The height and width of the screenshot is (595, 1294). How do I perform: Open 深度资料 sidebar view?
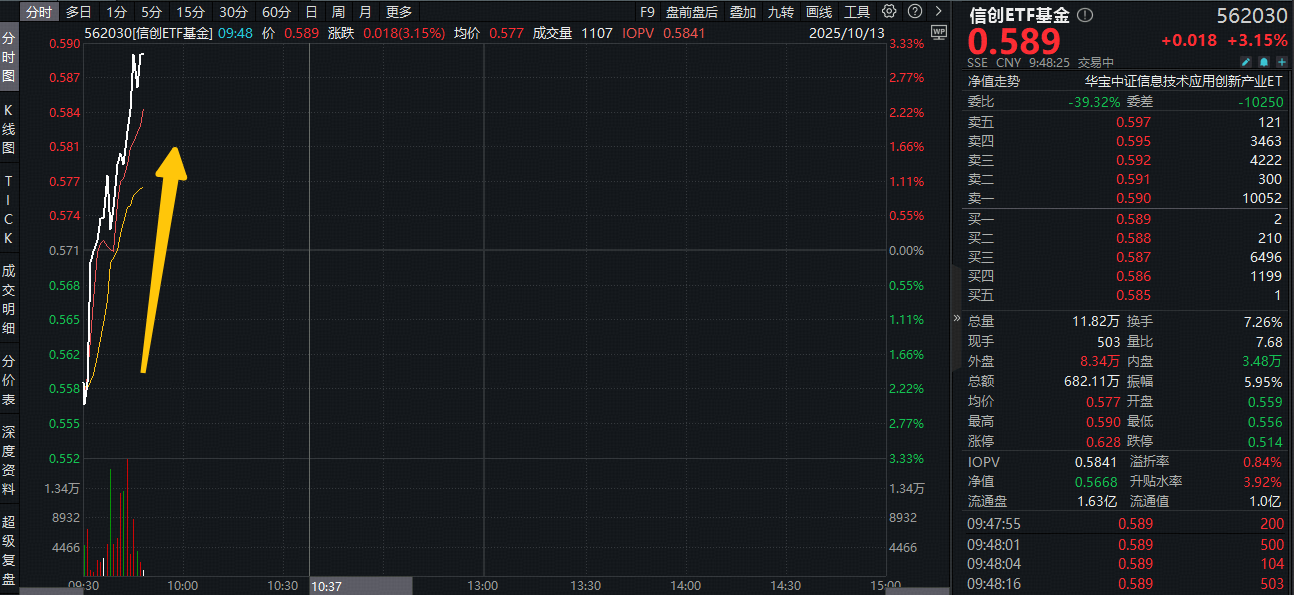pos(9,461)
